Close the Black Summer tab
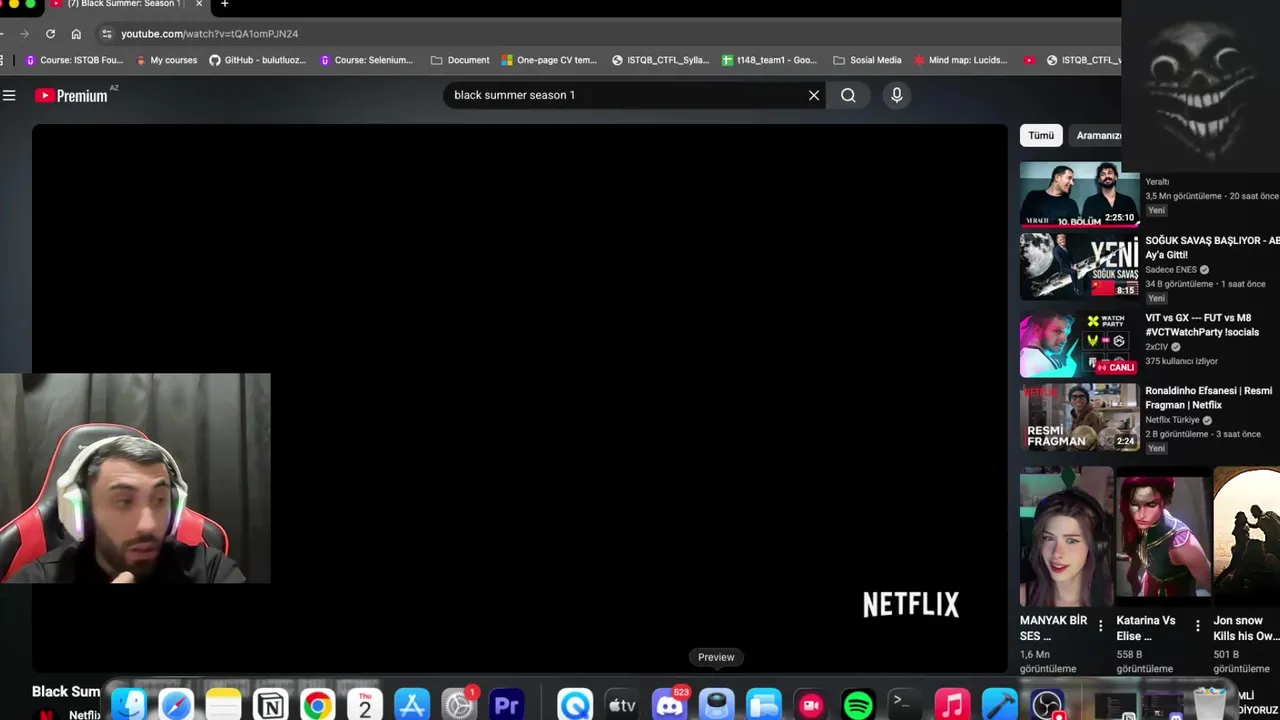Viewport: 1280px width, 720px height. 199,4
